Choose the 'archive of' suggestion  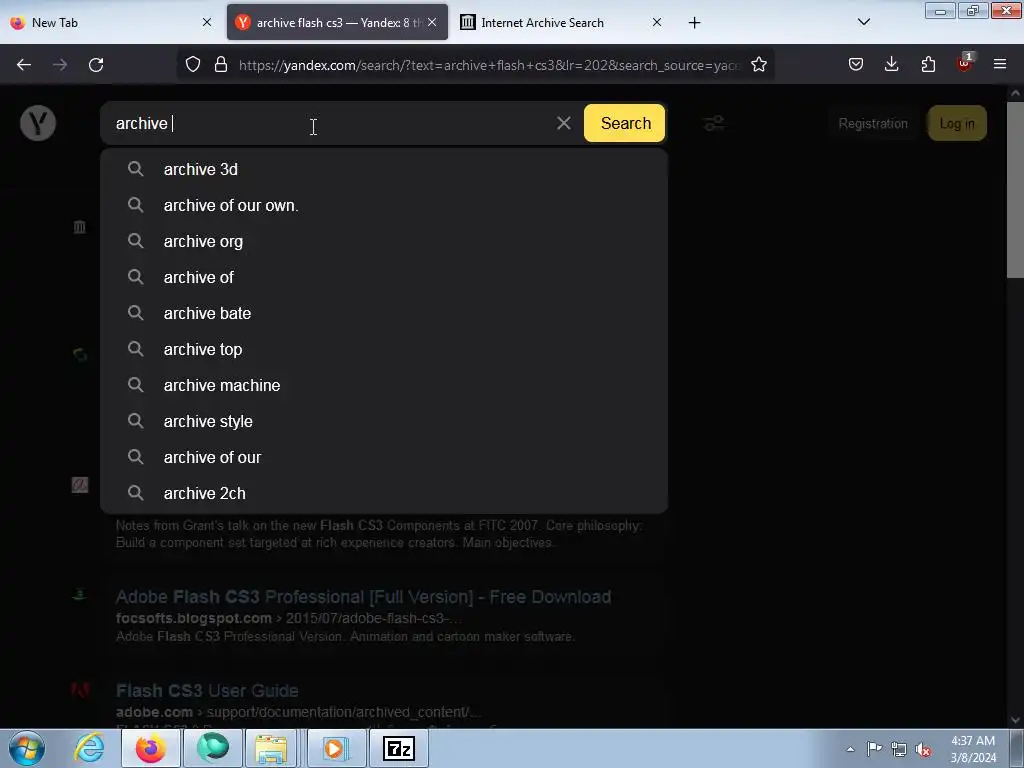coord(384,277)
